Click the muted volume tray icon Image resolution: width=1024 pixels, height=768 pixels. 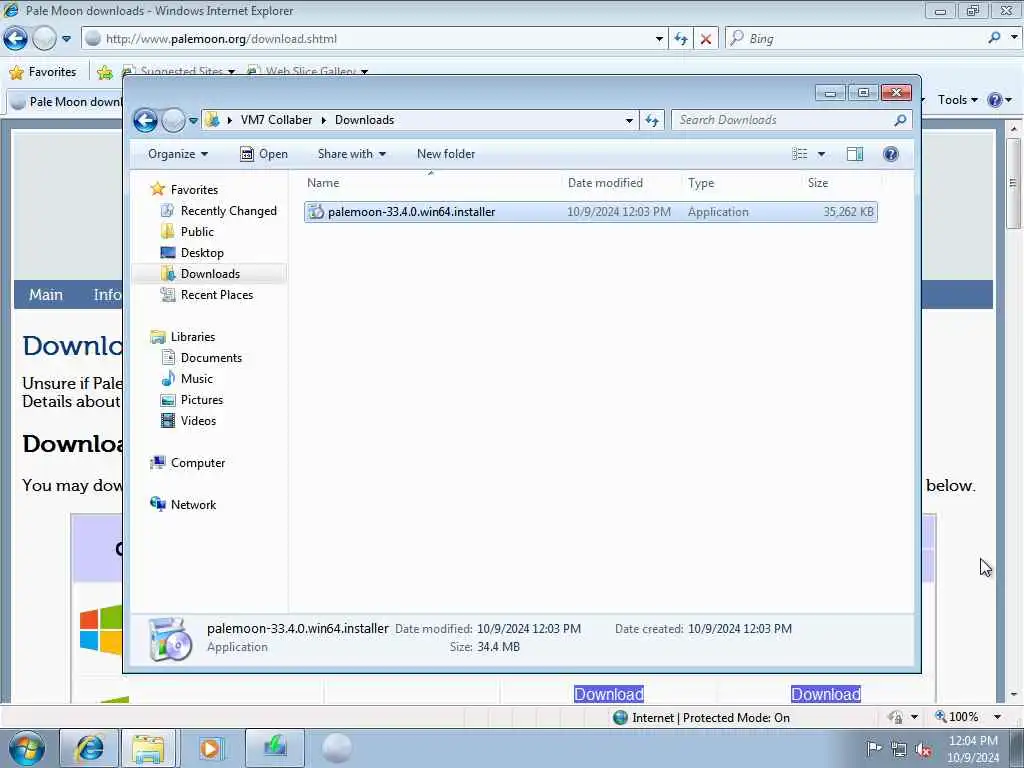tap(923, 749)
